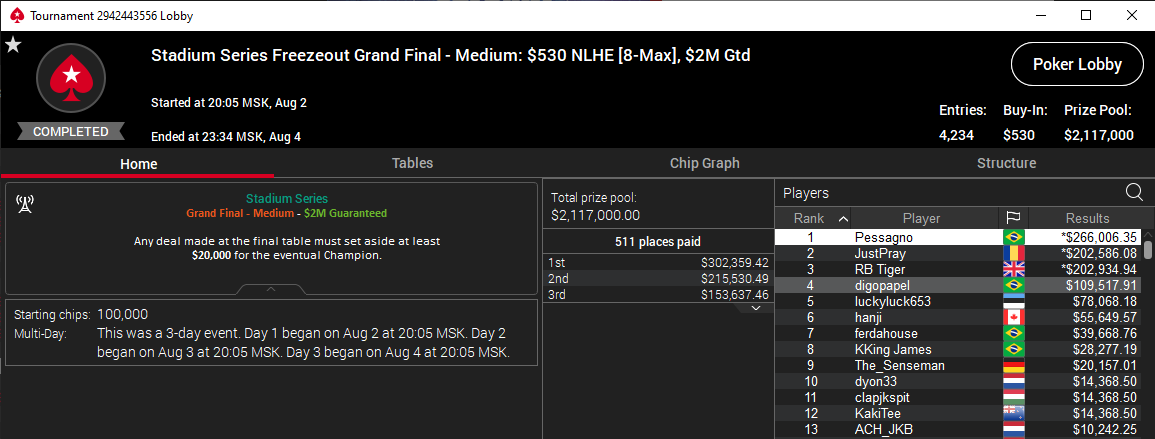The width and height of the screenshot is (1155, 439).
Task: Go to the Structure tab
Action: point(1006,163)
